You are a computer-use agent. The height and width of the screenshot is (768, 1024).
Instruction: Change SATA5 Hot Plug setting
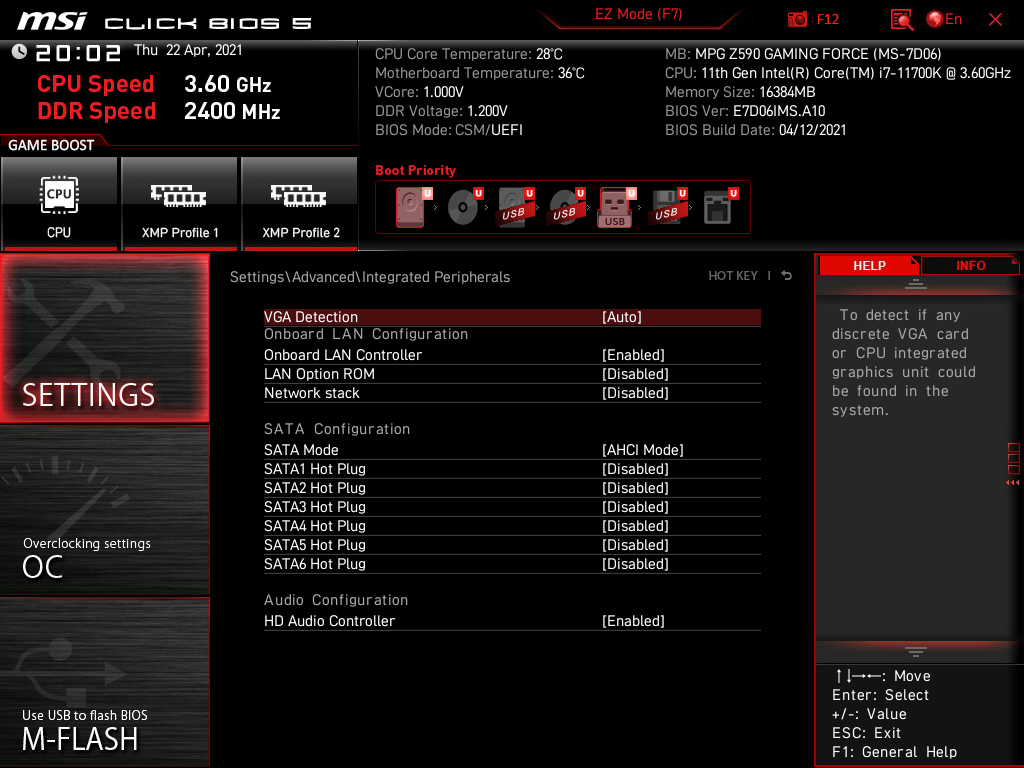pos(512,544)
